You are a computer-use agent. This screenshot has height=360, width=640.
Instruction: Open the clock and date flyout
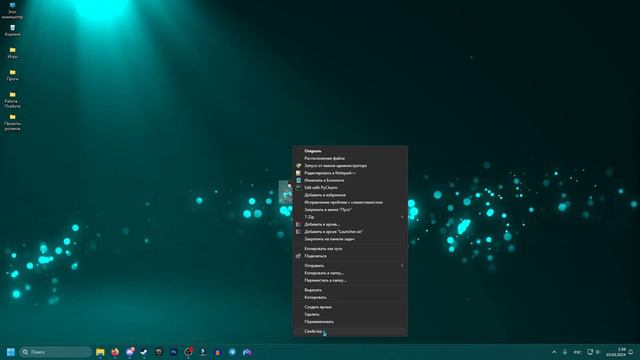tap(616, 352)
